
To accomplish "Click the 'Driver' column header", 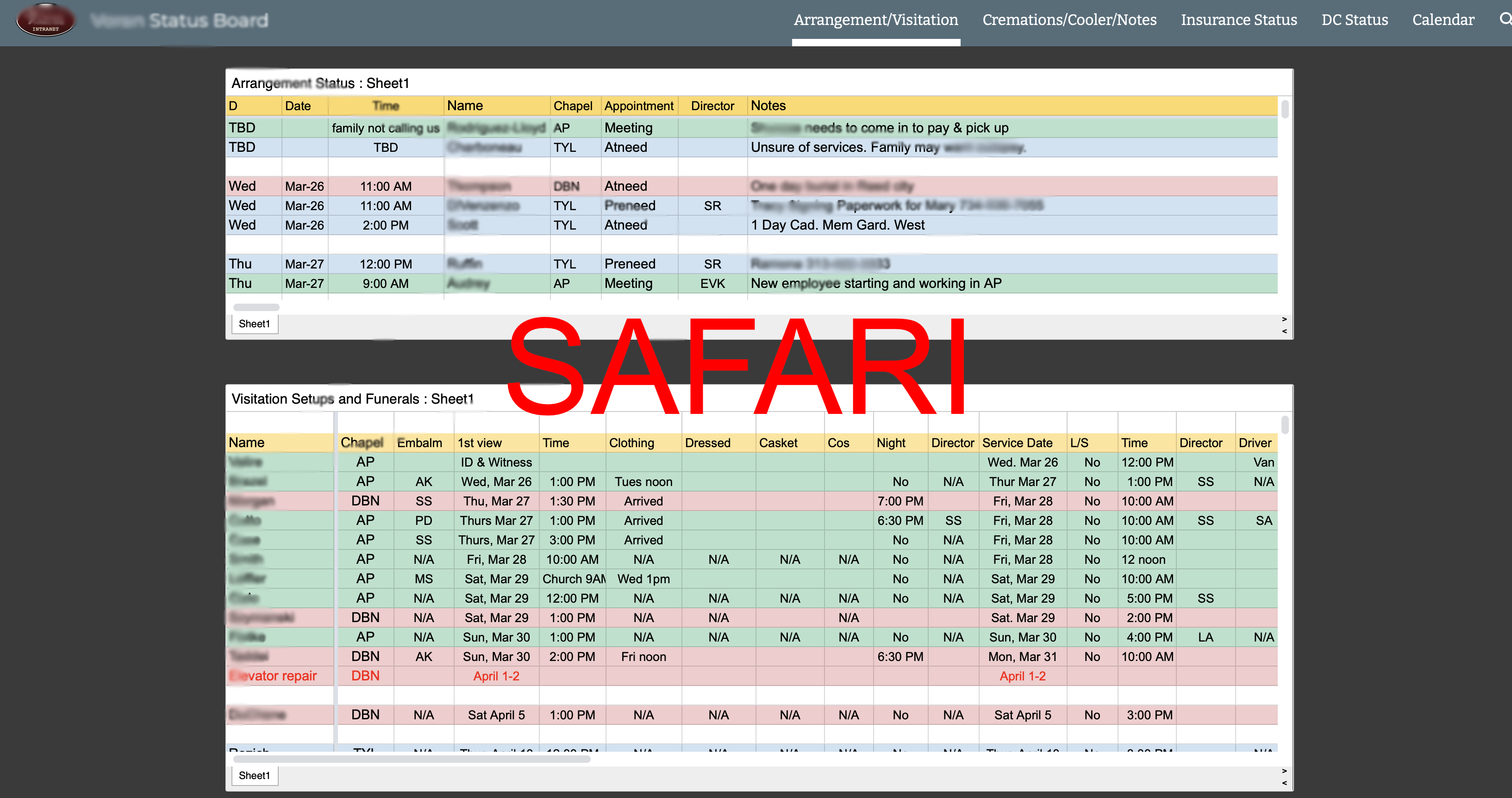I will point(1256,443).
